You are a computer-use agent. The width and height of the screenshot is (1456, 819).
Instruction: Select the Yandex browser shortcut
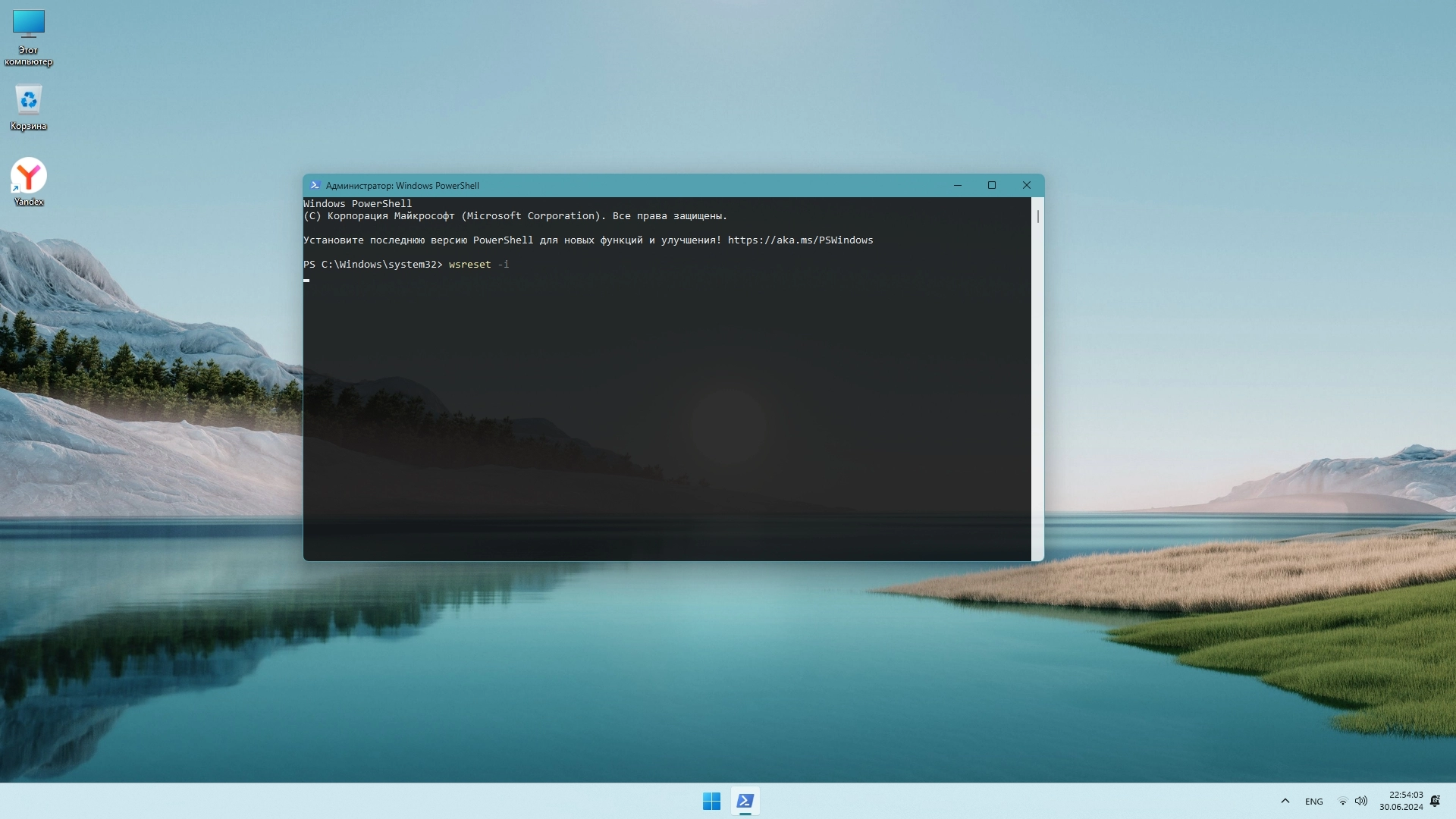click(29, 176)
